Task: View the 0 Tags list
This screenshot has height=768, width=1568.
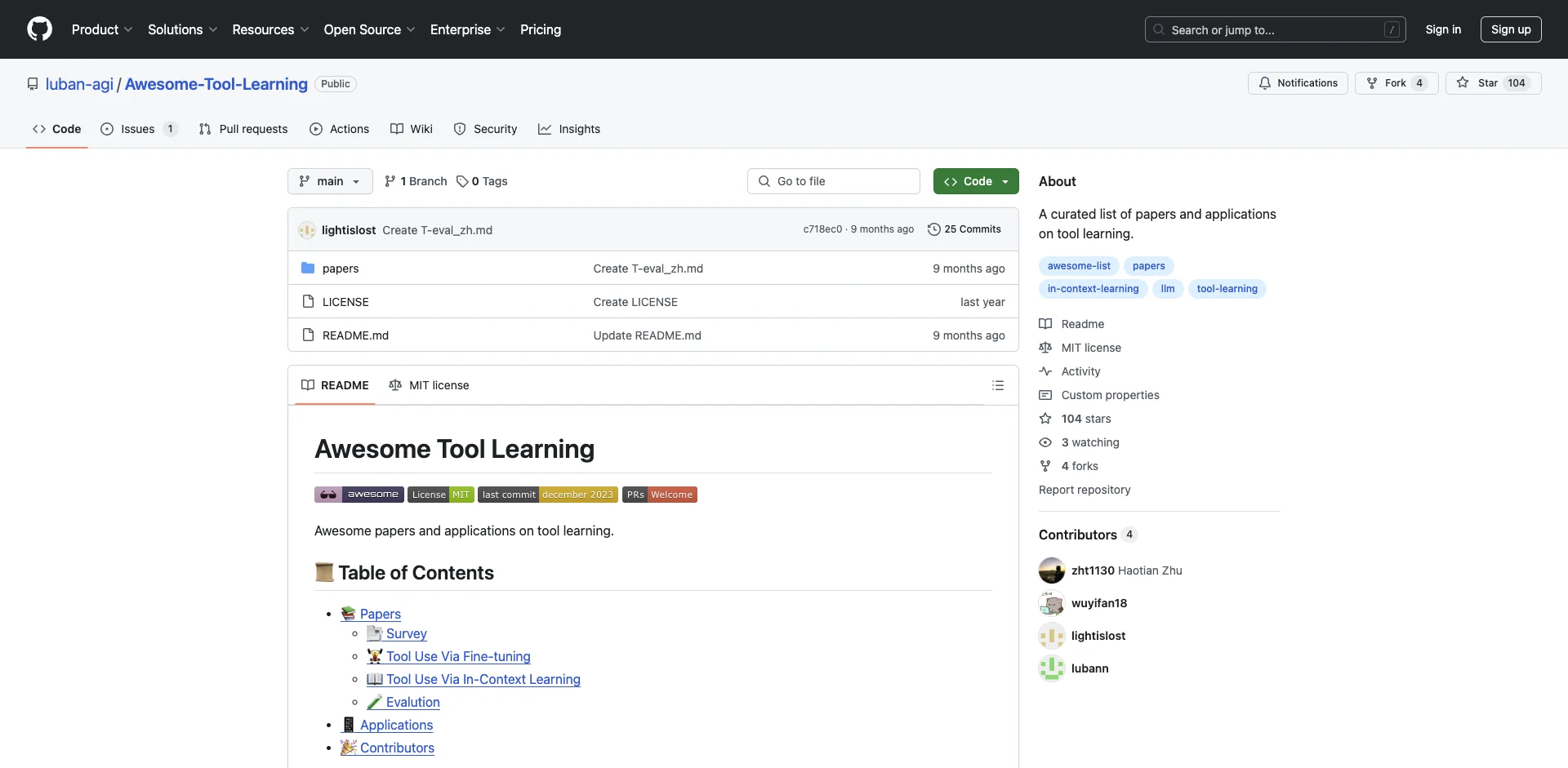Action: click(x=482, y=181)
